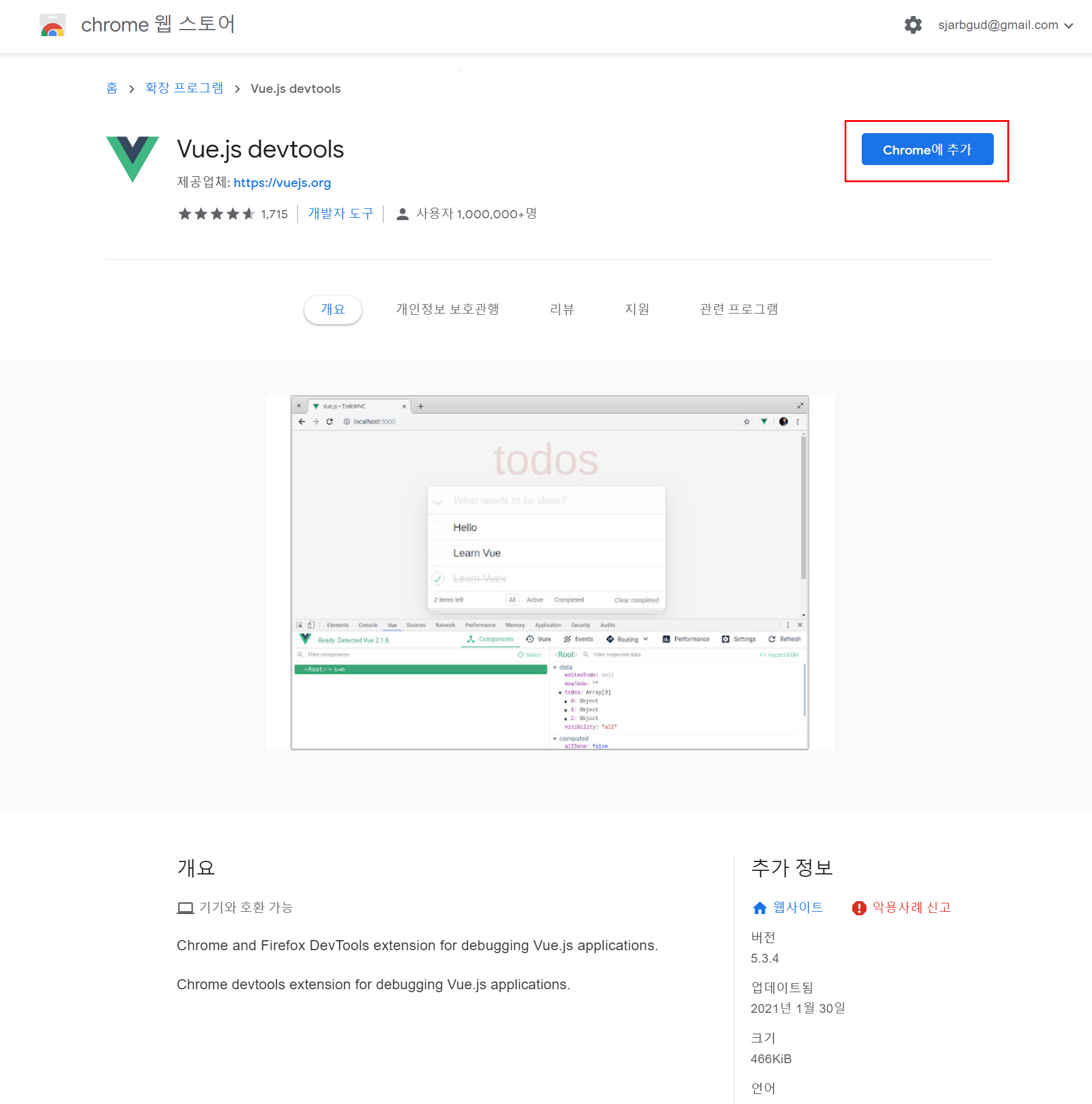Click the Vue.js devtools breadcrumb text

(x=295, y=89)
